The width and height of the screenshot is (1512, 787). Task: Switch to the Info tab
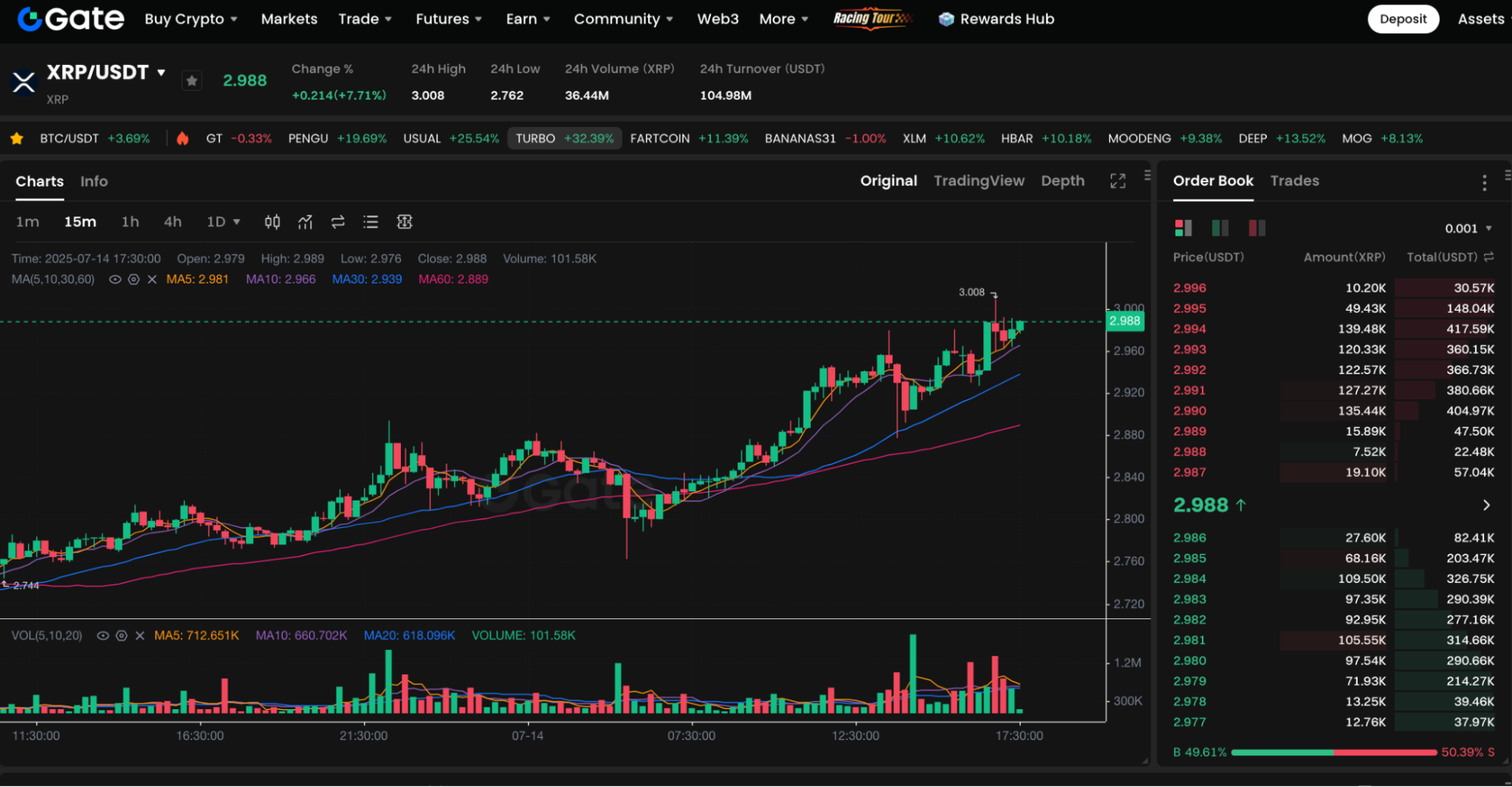pos(94,181)
